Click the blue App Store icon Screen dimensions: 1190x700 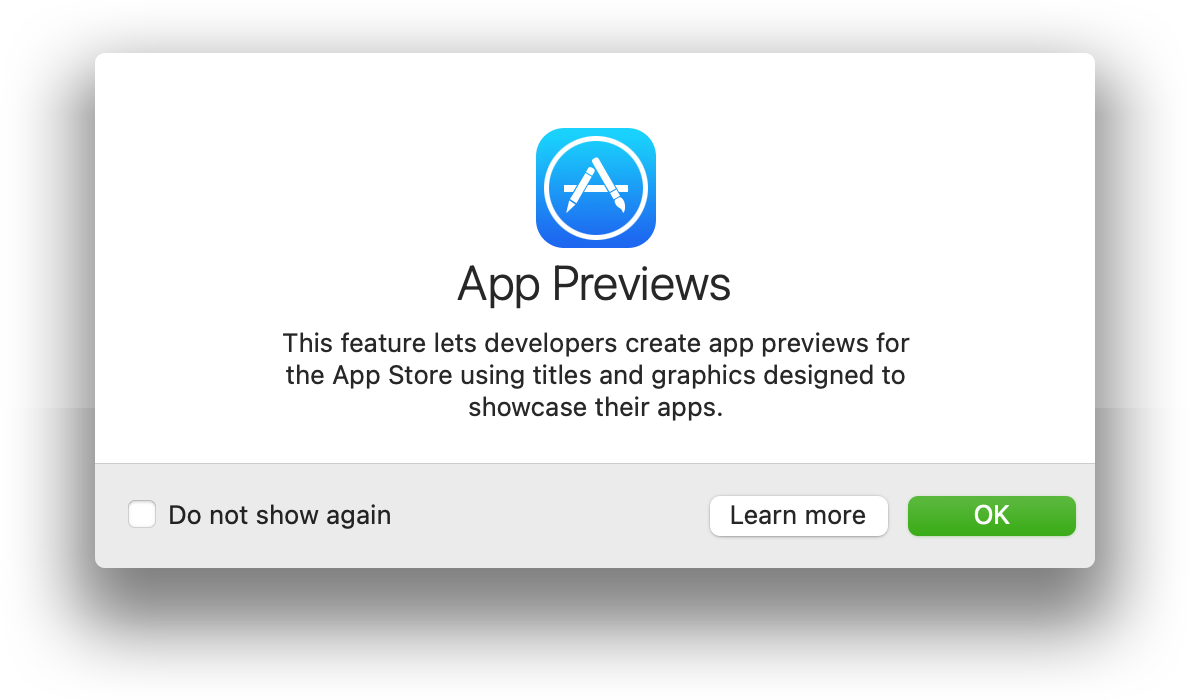(596, 188)
